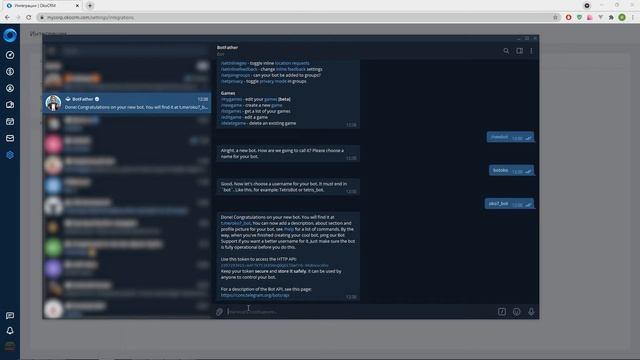Screen dimensions: 640x360
Task: Open the puzzle-piece extensions icon
Action: (611, 17)
